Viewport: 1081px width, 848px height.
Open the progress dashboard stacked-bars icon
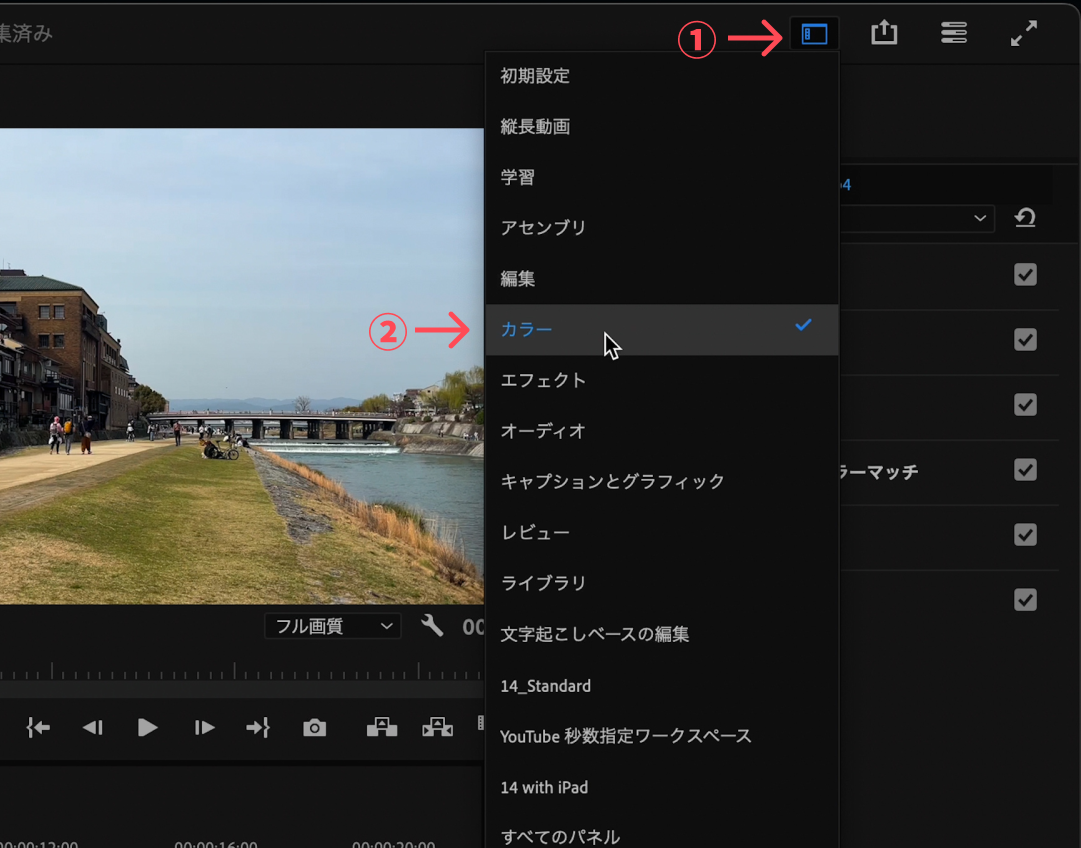point(953,32)
